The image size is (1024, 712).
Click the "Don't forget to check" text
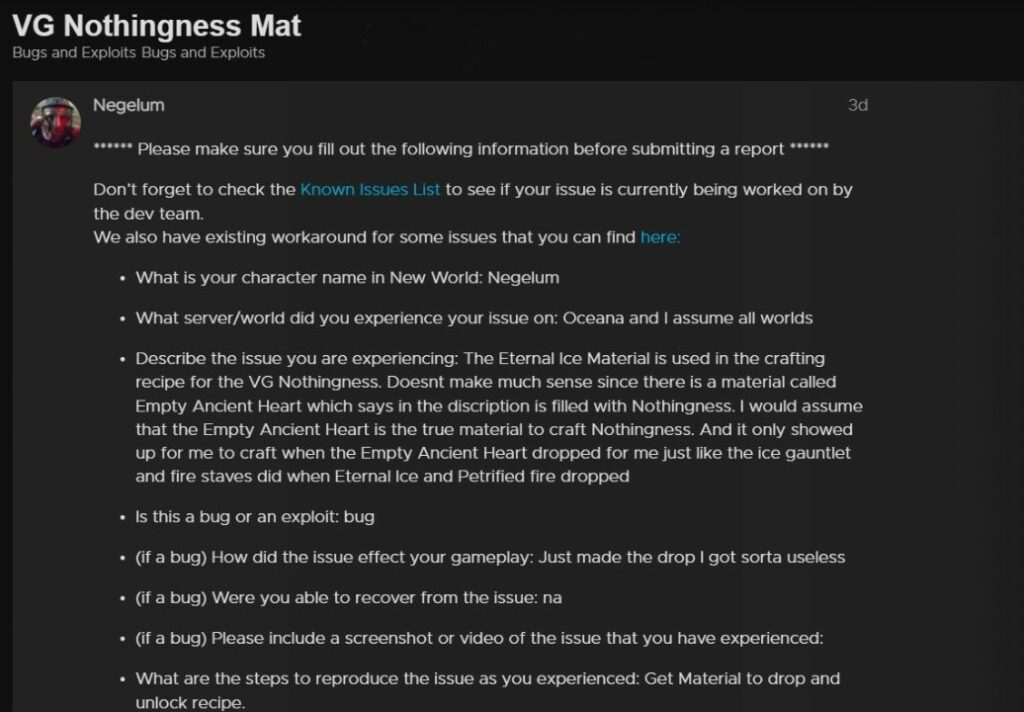[195, 189]
